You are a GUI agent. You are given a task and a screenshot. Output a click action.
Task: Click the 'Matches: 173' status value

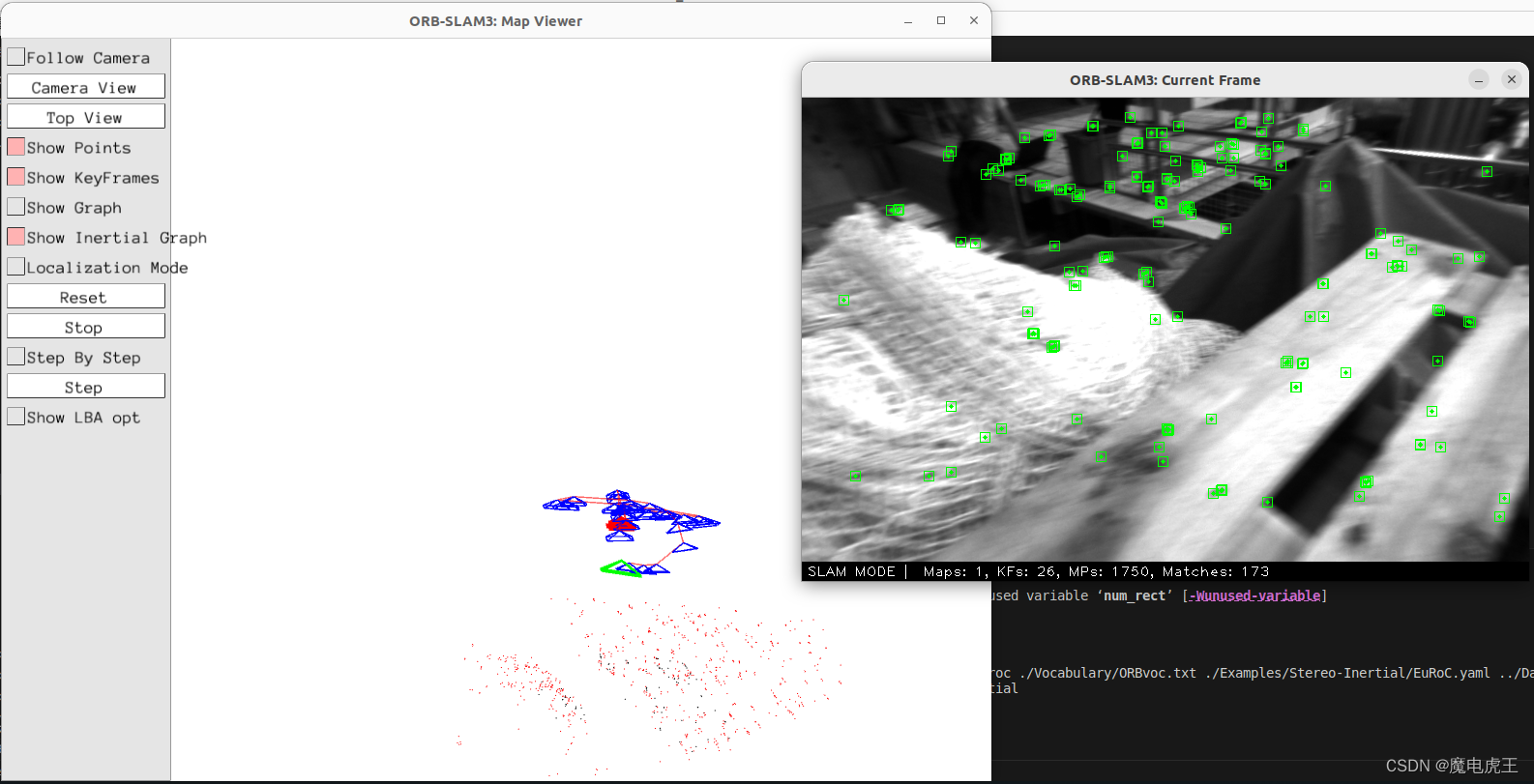[x=1216, y=571]
